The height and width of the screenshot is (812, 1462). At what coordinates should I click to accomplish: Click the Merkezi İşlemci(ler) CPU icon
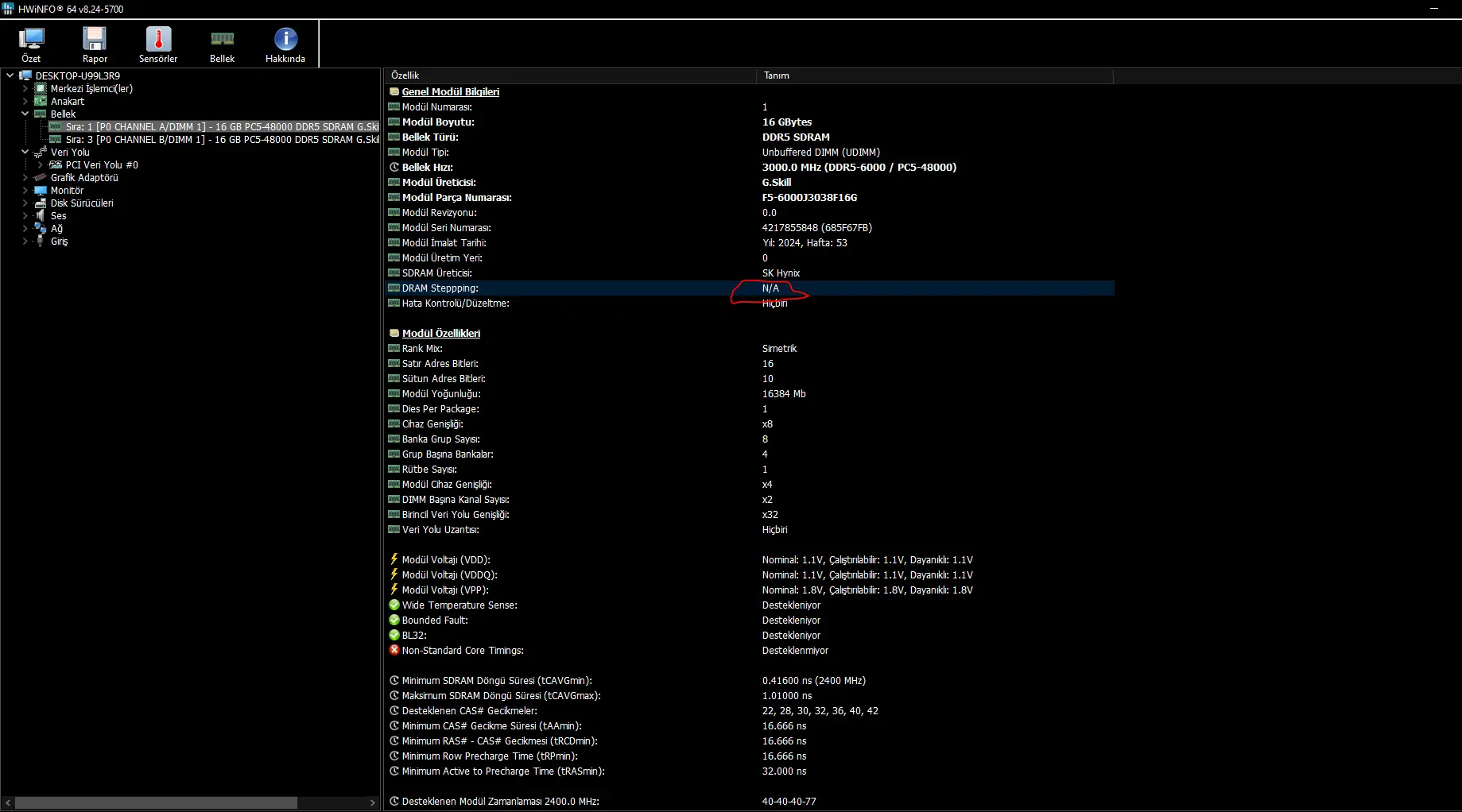click(41, 88)
